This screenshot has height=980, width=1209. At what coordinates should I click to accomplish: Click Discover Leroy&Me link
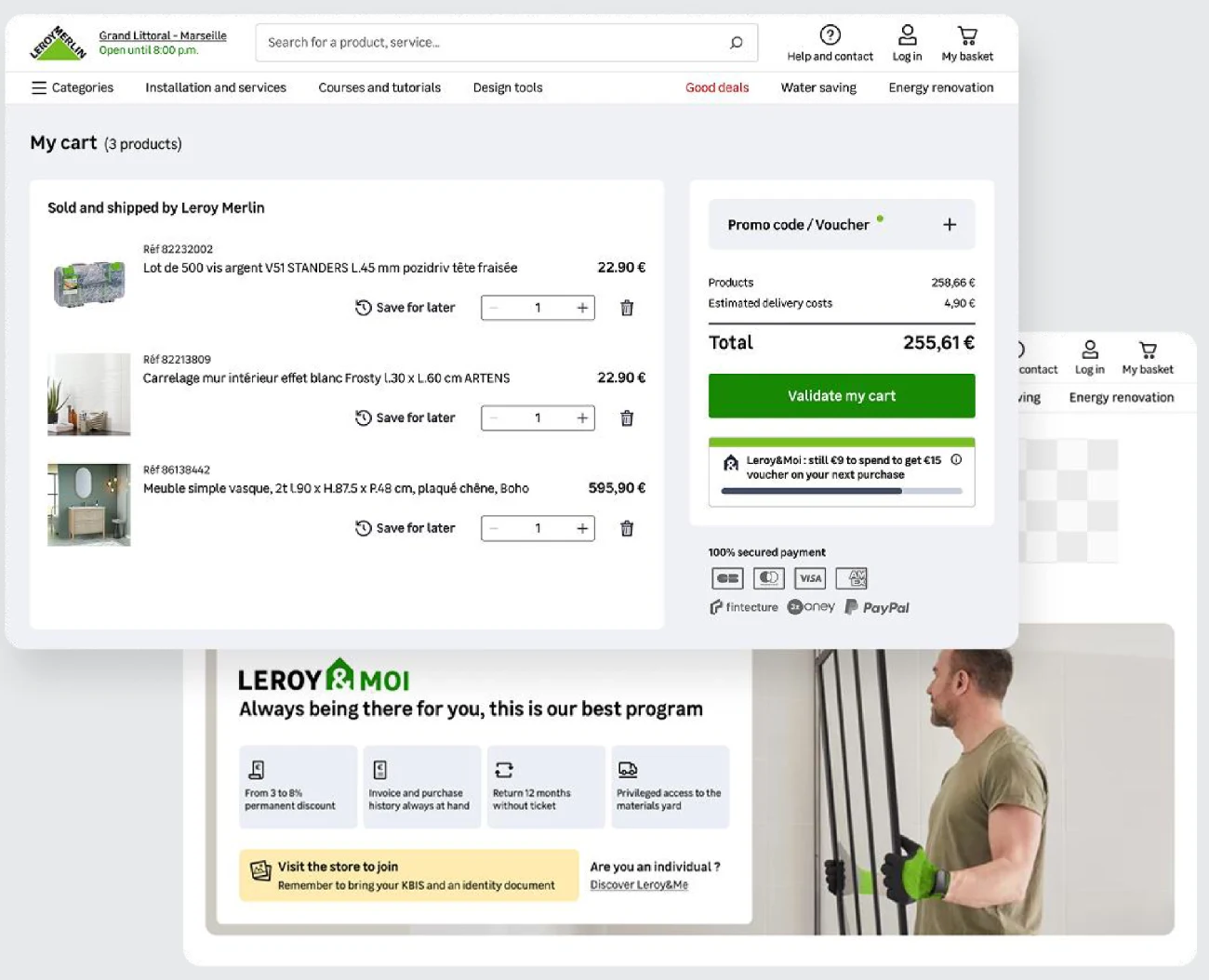pos(639,885)
